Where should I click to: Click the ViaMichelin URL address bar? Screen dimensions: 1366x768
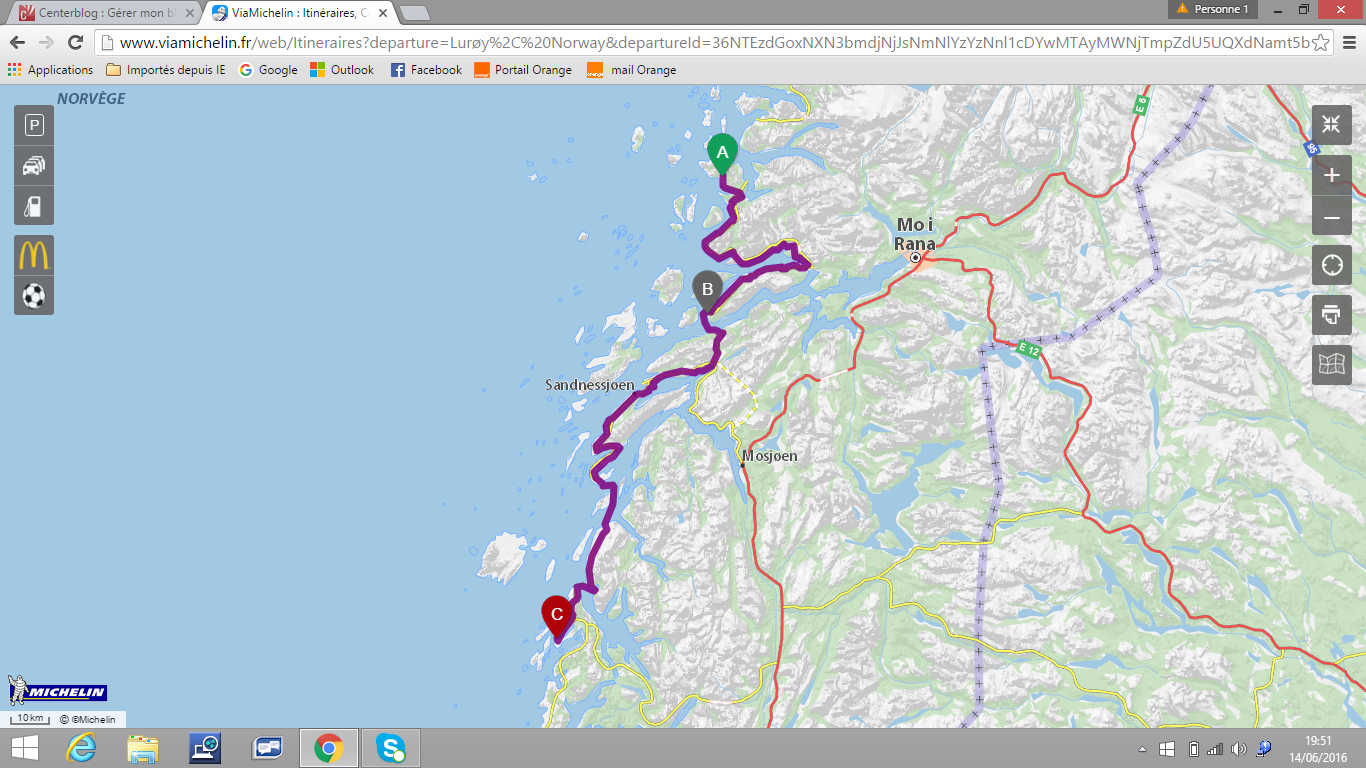700,42
